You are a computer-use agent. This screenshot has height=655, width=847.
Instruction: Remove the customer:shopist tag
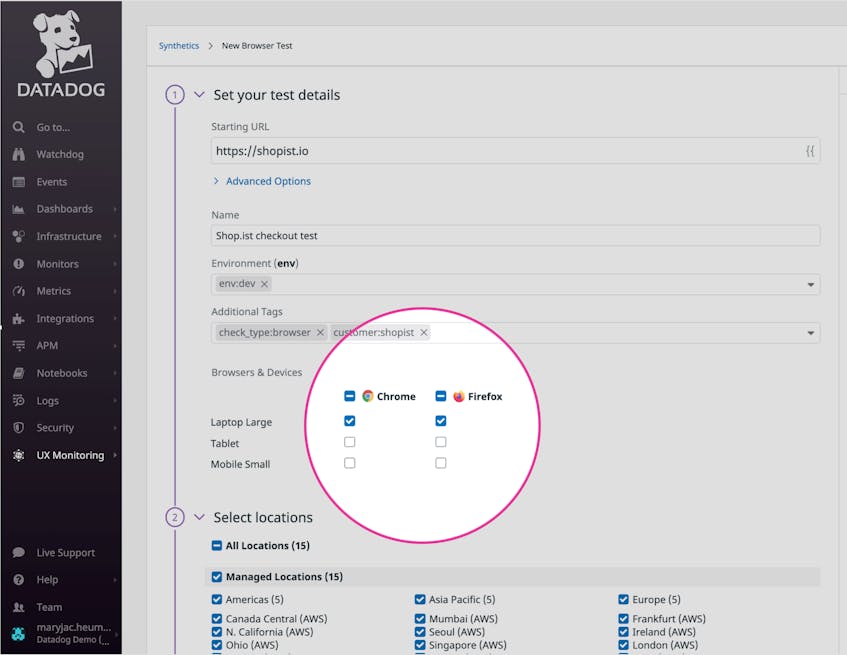(x=424, y=333)
